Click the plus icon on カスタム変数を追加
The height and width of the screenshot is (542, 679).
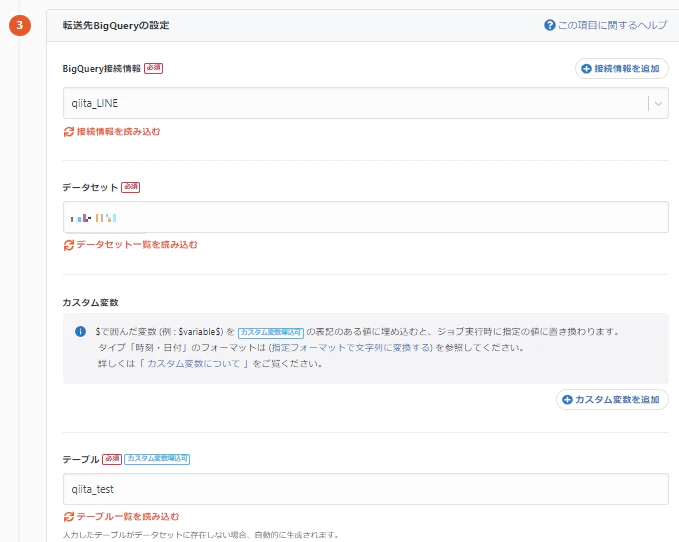(x=567, y=400)
